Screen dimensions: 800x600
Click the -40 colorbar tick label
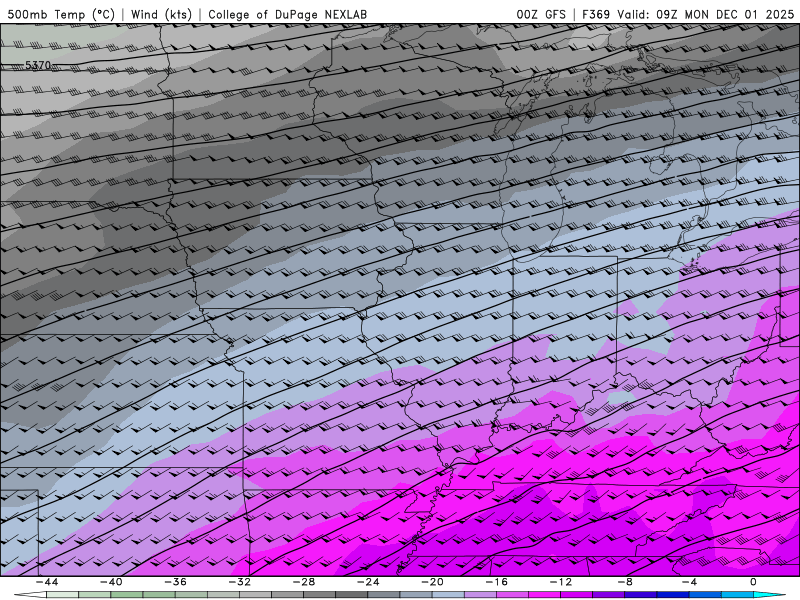coord(111,582)
